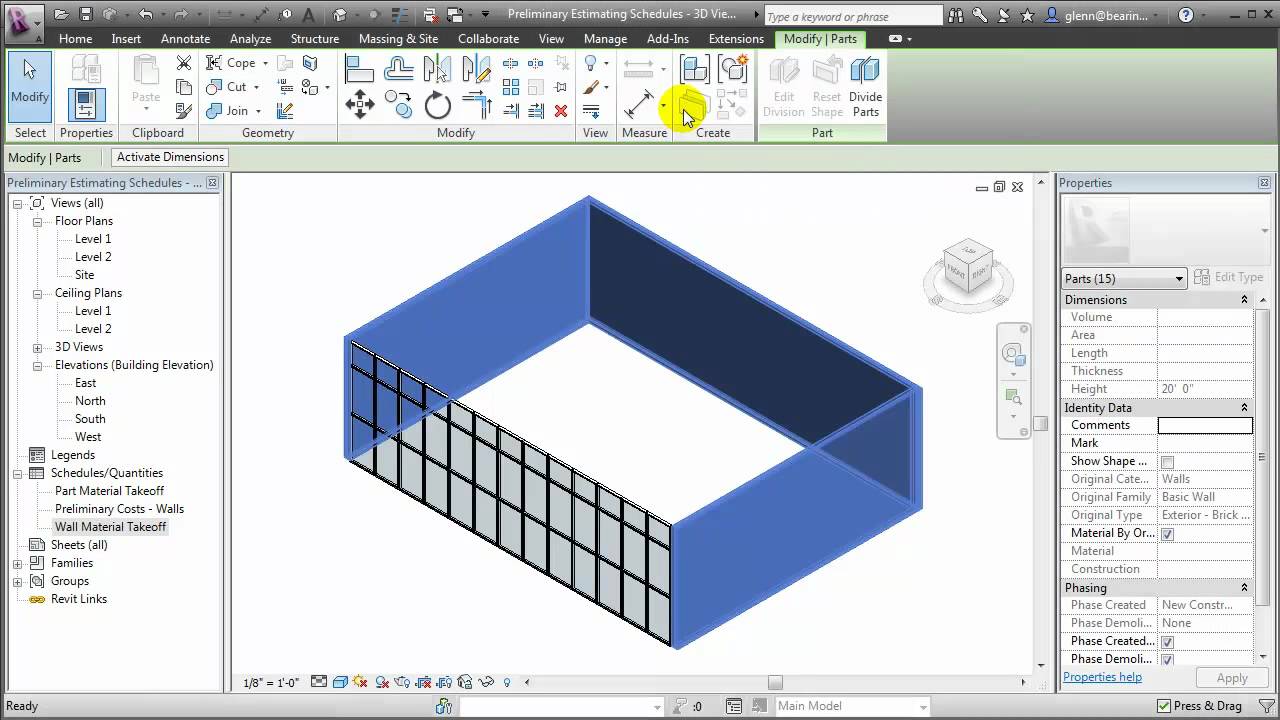Toggle the Show Shape Handles checkbox
The image size is (1280, 720).
[1167, 462]
